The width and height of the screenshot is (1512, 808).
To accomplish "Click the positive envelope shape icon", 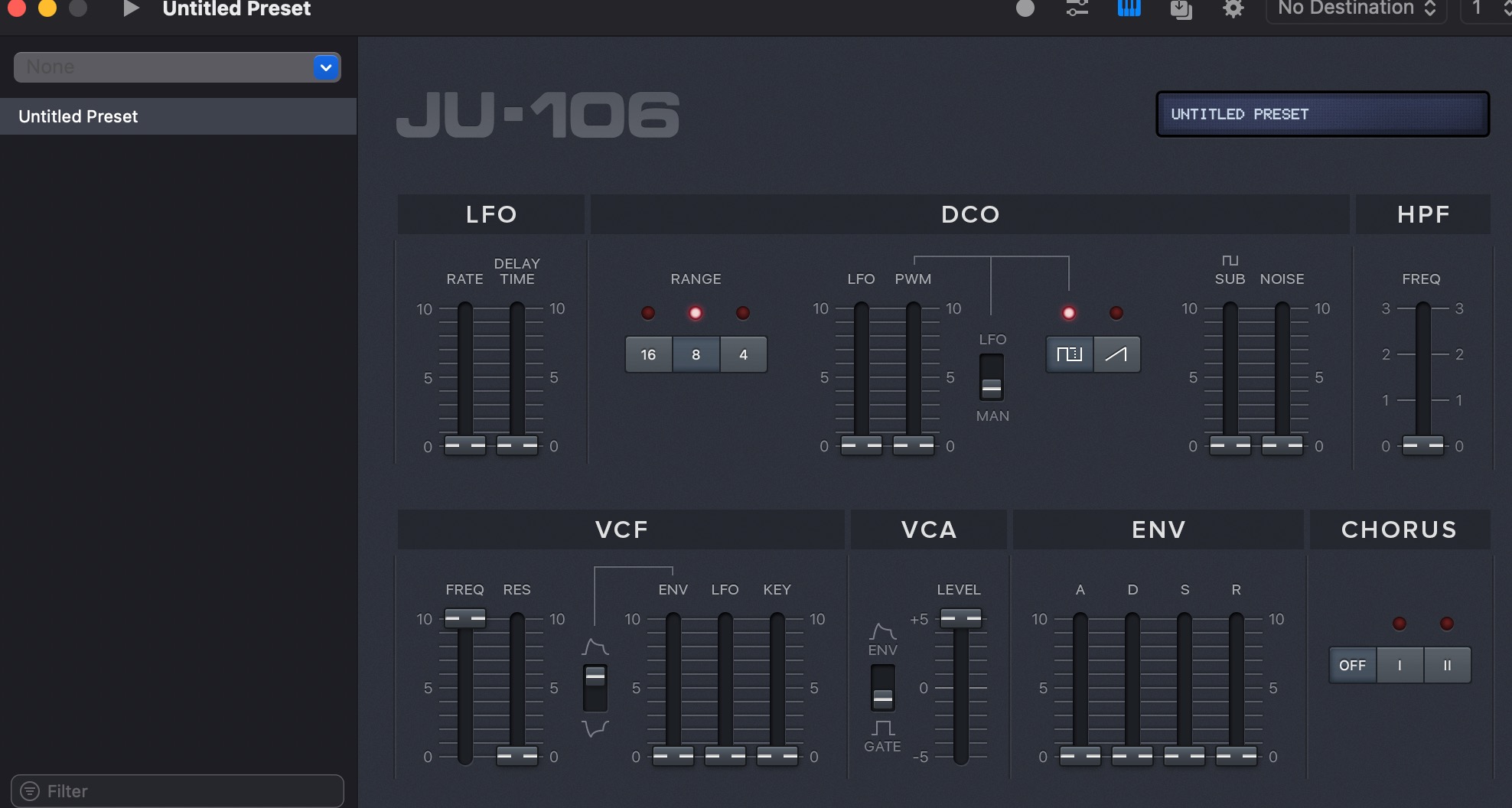I will tap(595, 647).
